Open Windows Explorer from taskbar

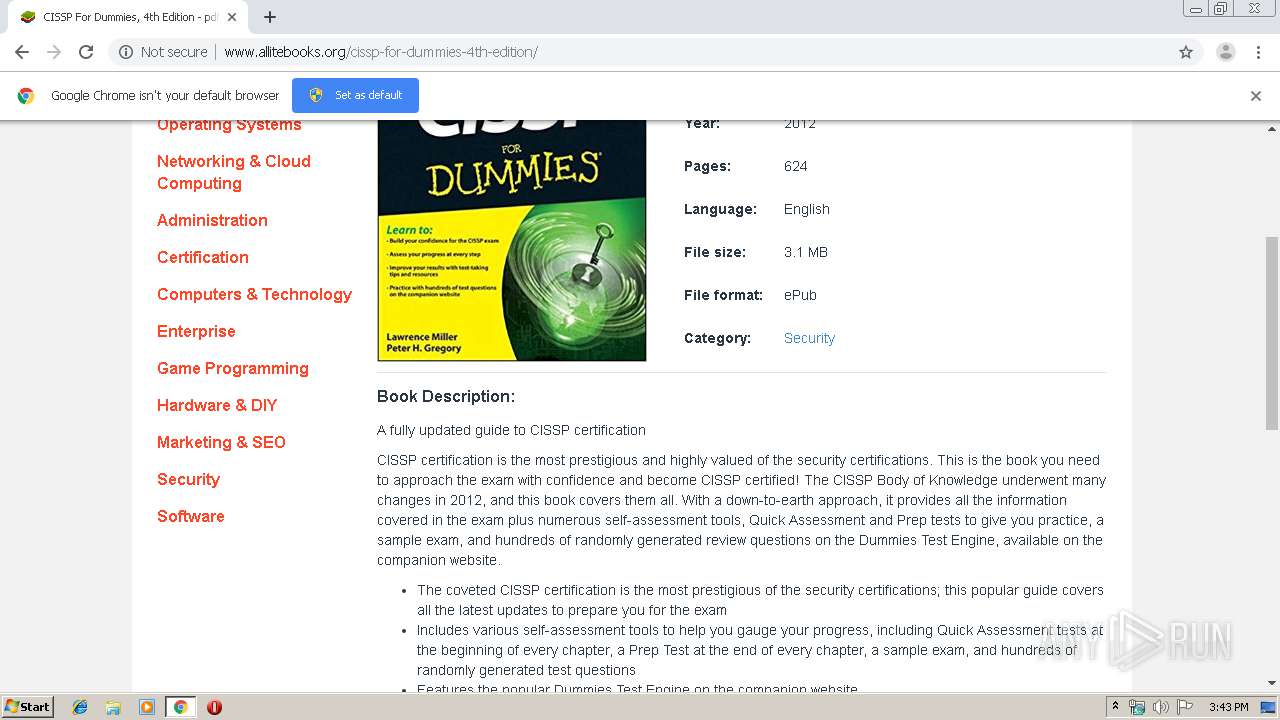tap(113, 707)
